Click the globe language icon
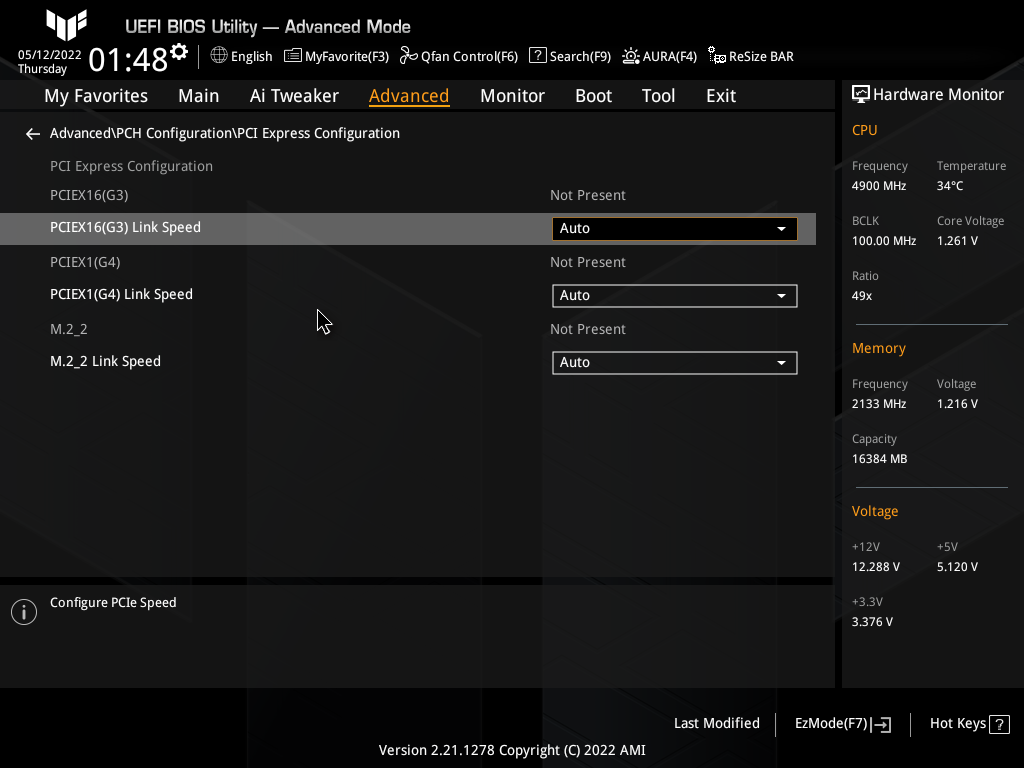Image resolution: width=1024 pixels, height=768 pixels. click(219, 56)
